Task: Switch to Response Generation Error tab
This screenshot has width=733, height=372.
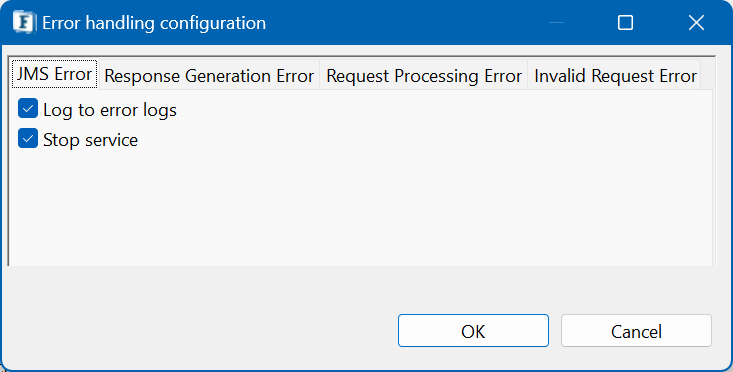Action: (x=209, y=76)
